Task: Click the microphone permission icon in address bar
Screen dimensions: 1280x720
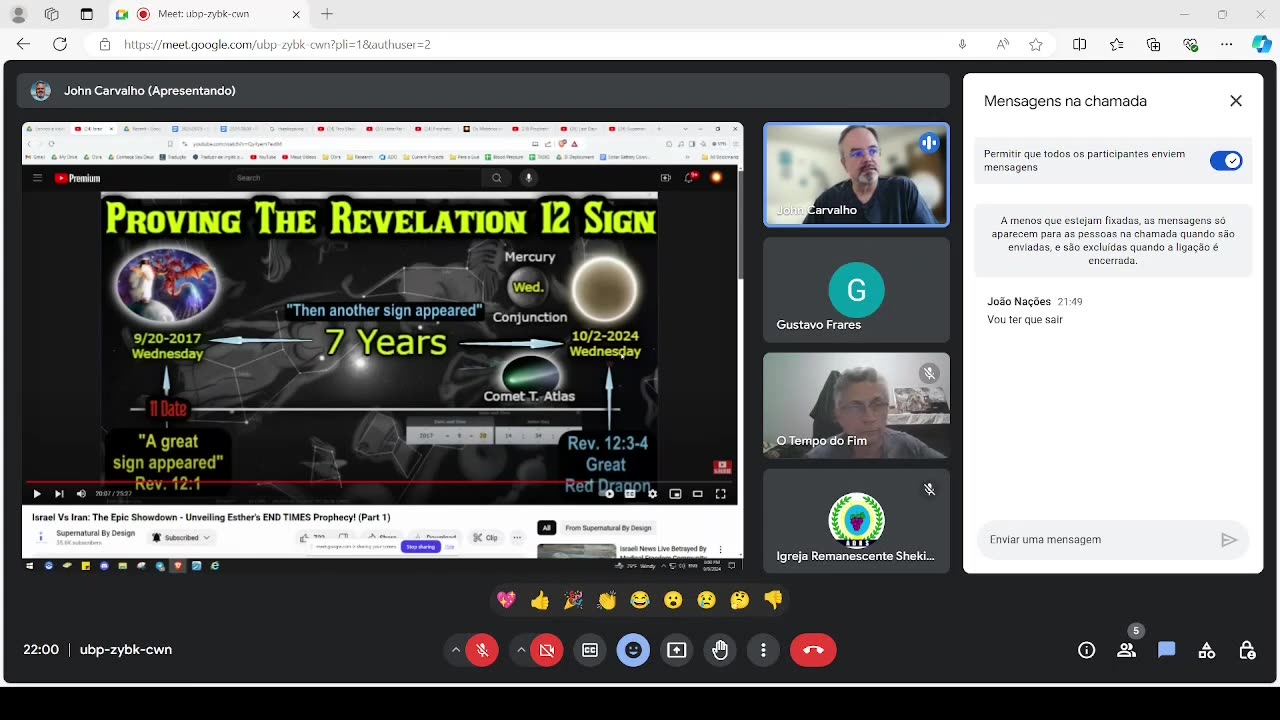Action: [x=962, y=44]
